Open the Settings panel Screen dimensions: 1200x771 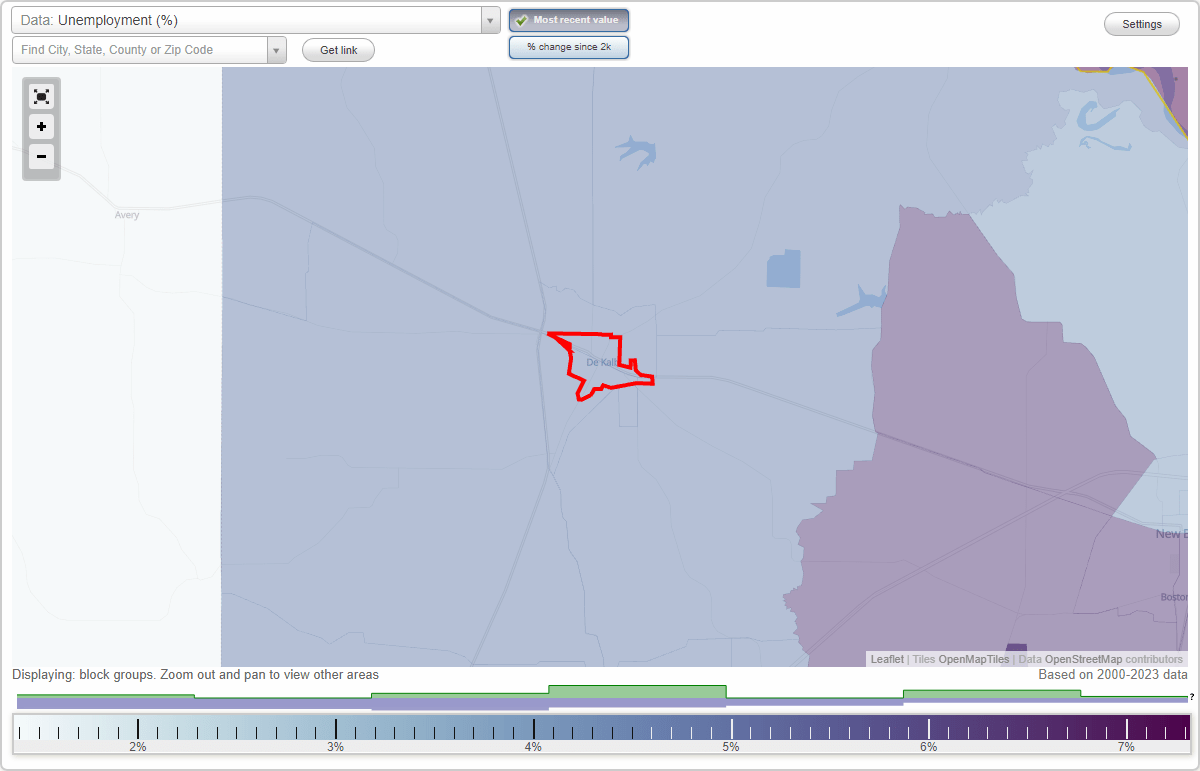click(x=1141, y=23)
